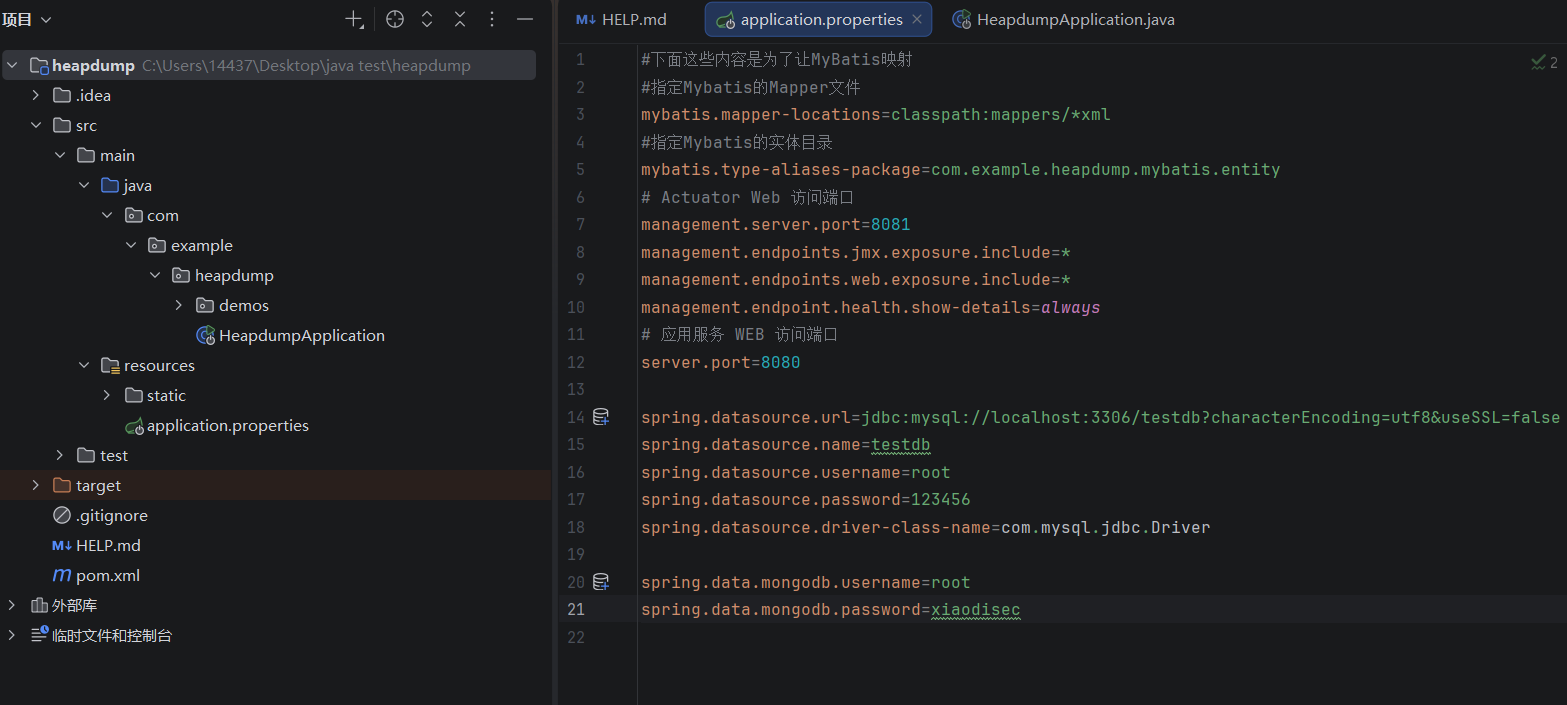
Task: Expand the .idea folder
Action: [36, 96]
